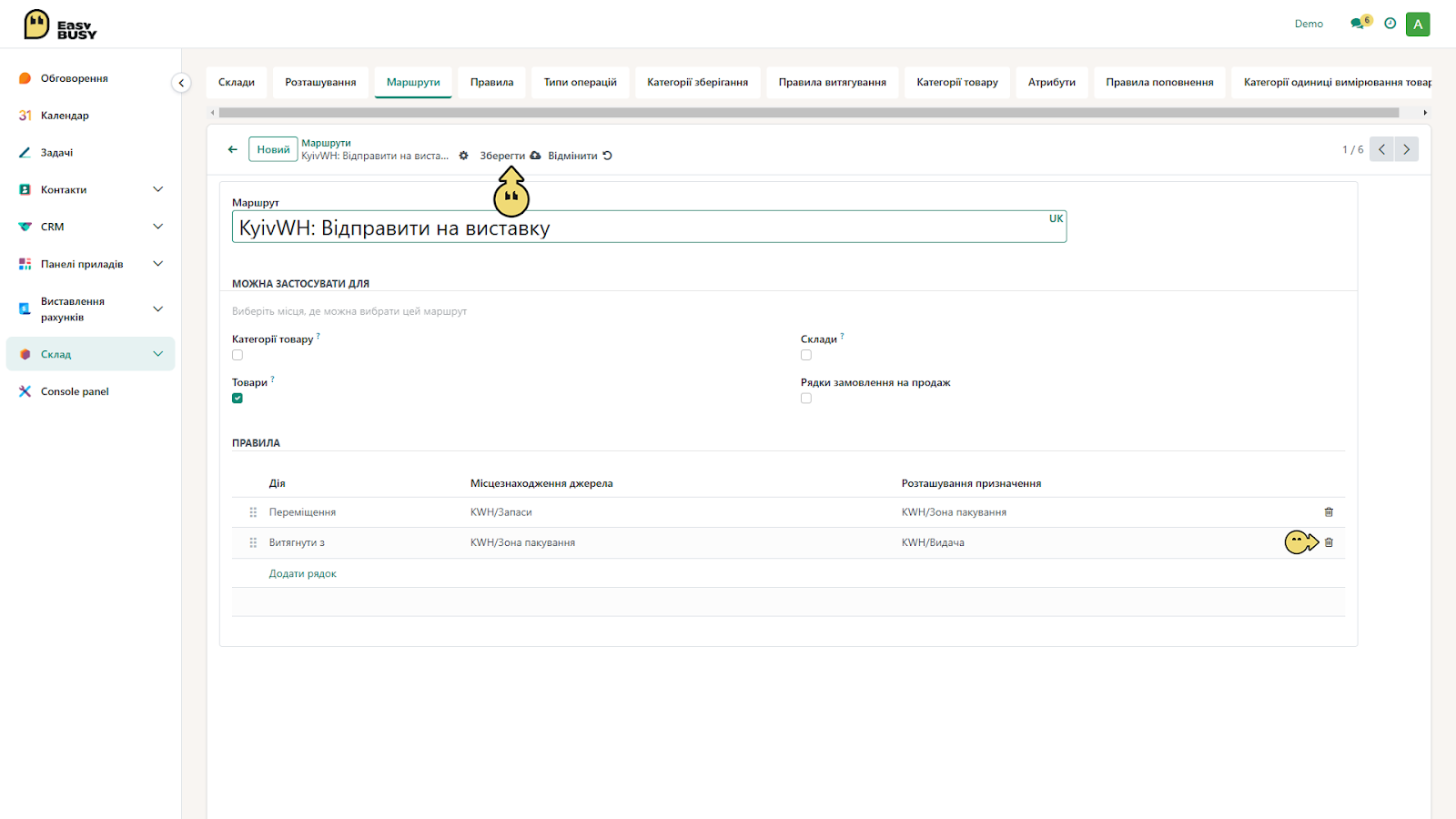Open the Правила витягування tab
This screenshot has height=819, width=1456.
(x=833, y=82)
